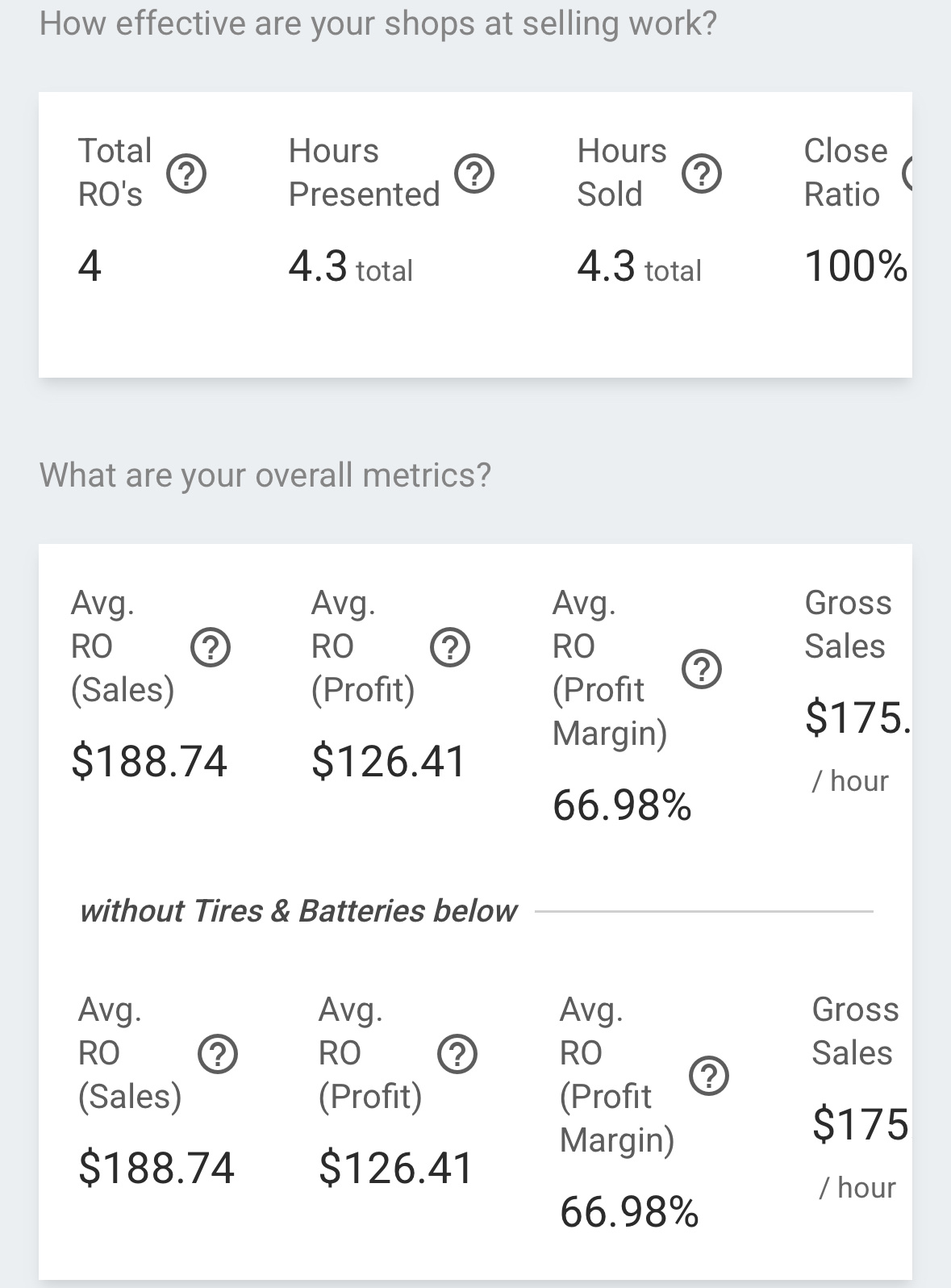Show help for Close Ratio metric
The image size is (951, 1288).
click(909, 174)
